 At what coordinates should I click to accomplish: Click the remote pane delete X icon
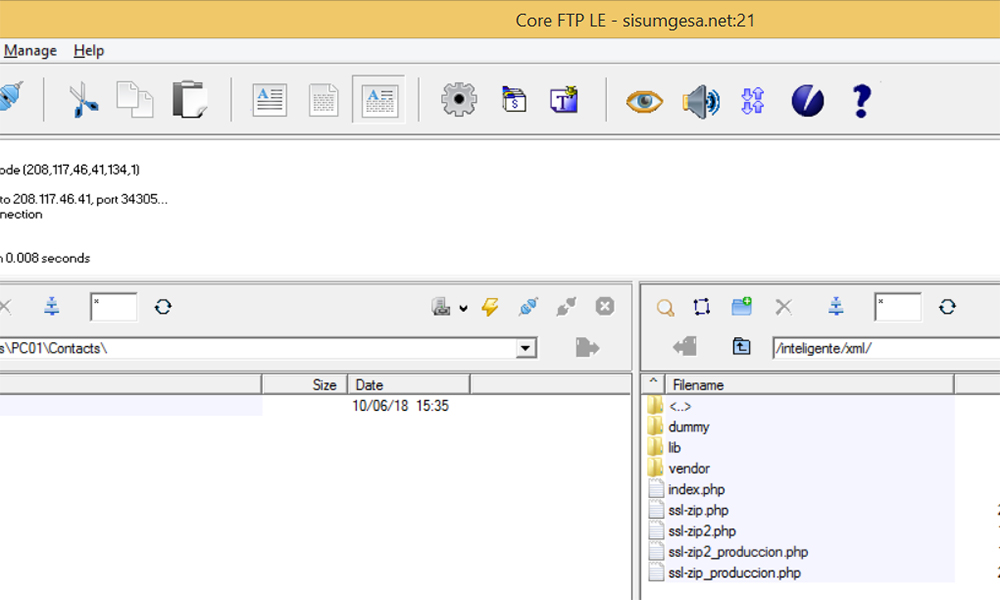pos(784,307)
